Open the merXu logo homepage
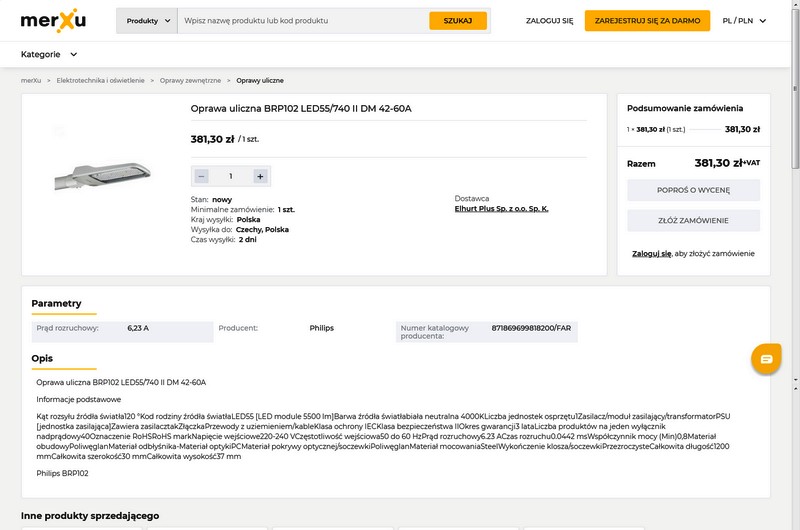The height and width of the screenshot is (530, 800). point(53,20)
